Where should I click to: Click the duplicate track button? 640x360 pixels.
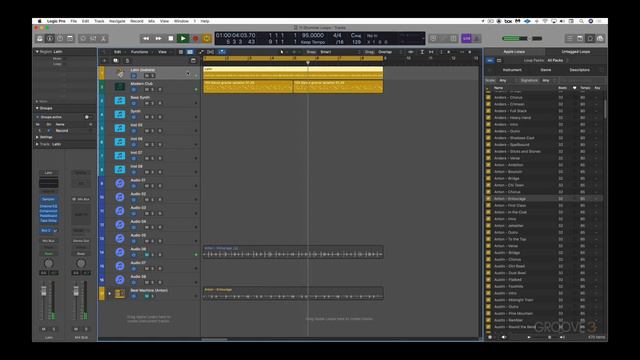coord(116,60)
